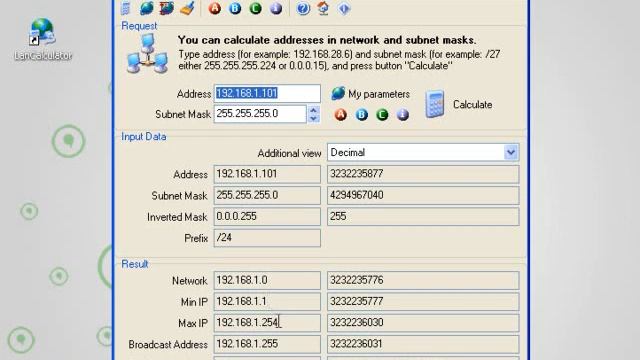Click the Broadcast Address label

(x=168, y=344)
